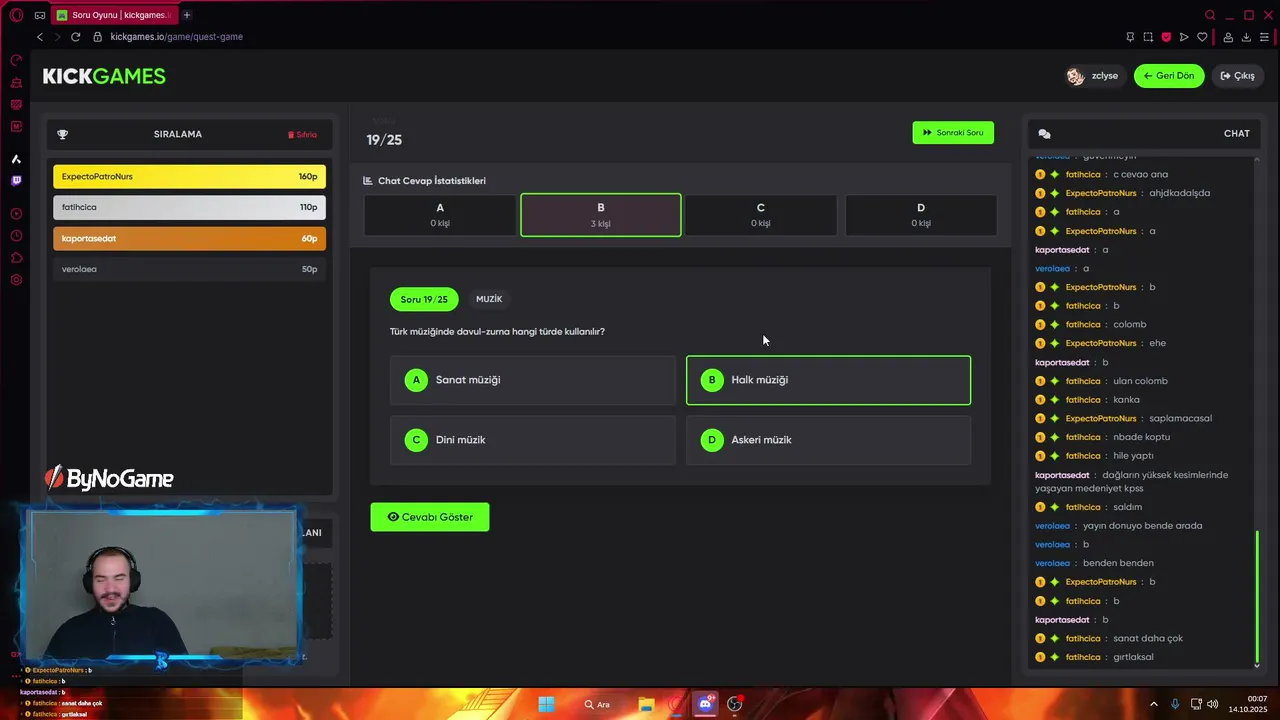Open the downloads icon
Viewport: 1280px width, 720px height.
click(1246, 37)
